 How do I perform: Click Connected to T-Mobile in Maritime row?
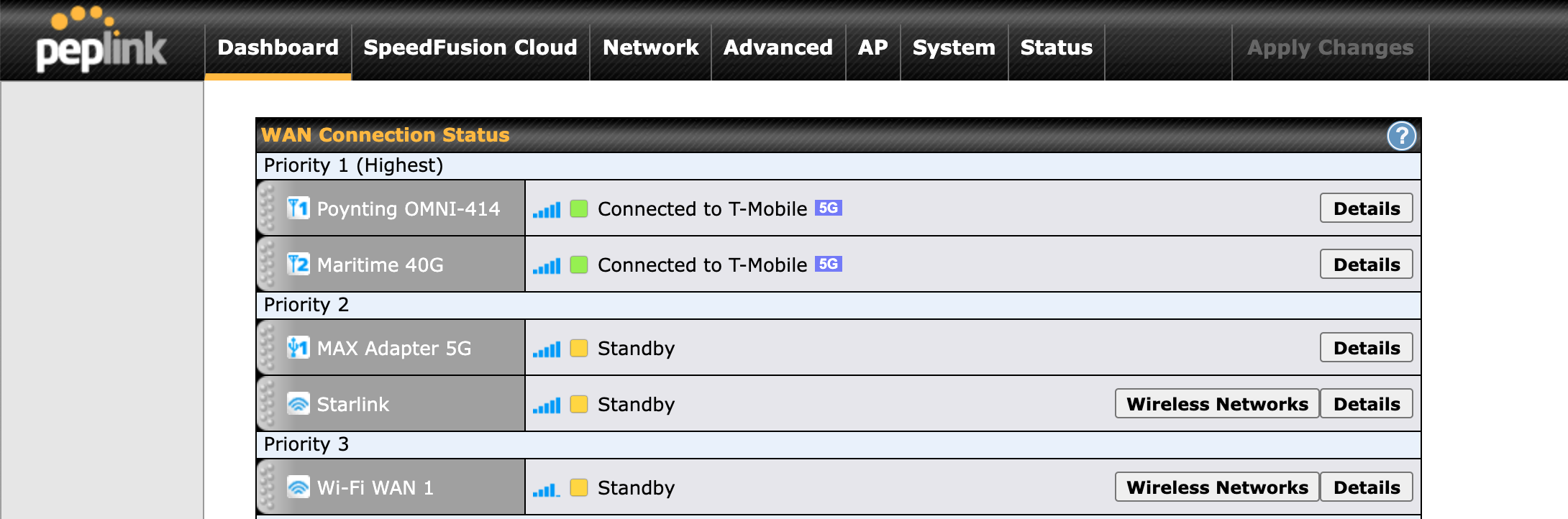[x=703, y=265]
